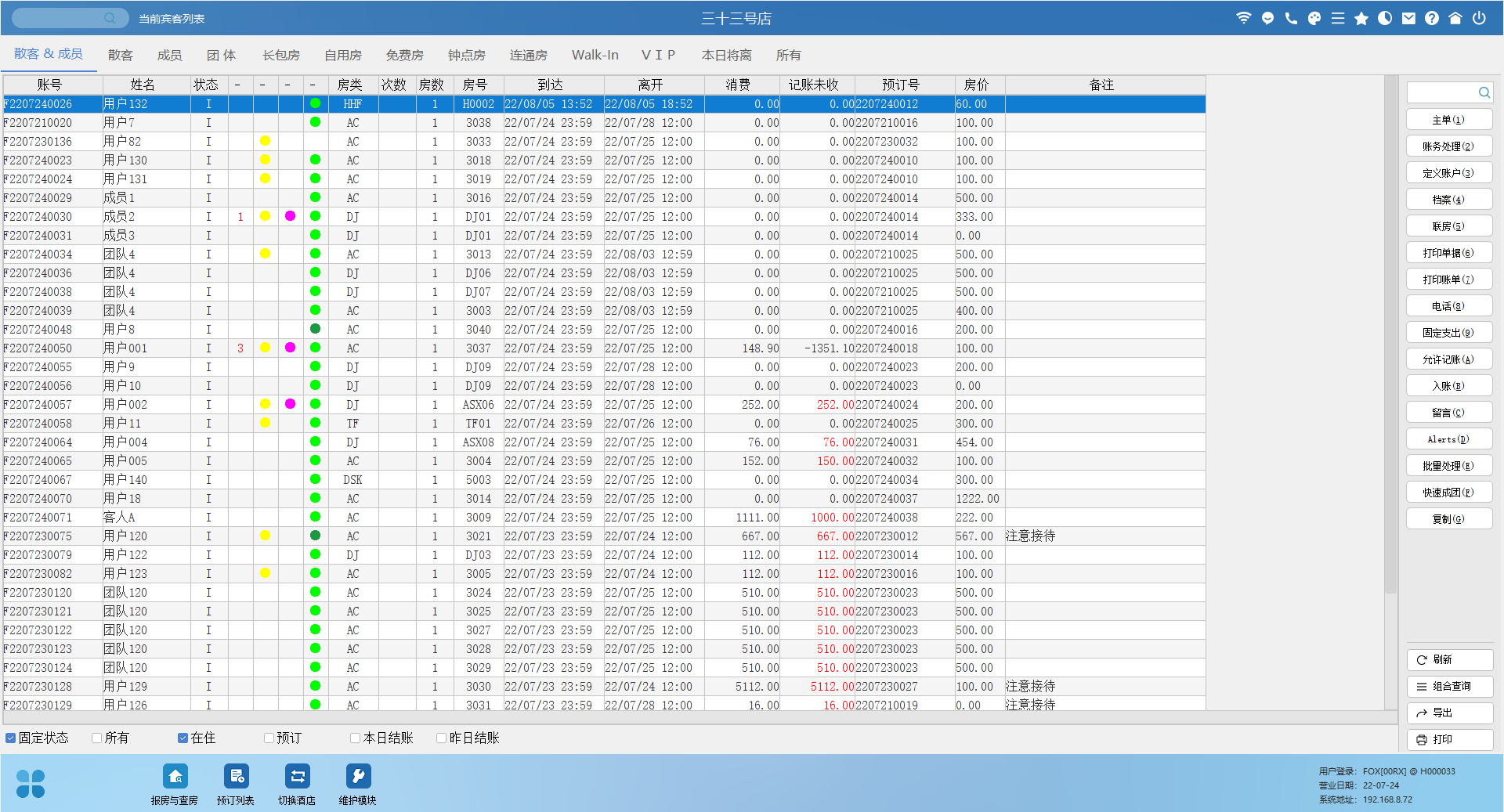
Task: Click the 账务处理(2) button
Action: coord(1448,146)
